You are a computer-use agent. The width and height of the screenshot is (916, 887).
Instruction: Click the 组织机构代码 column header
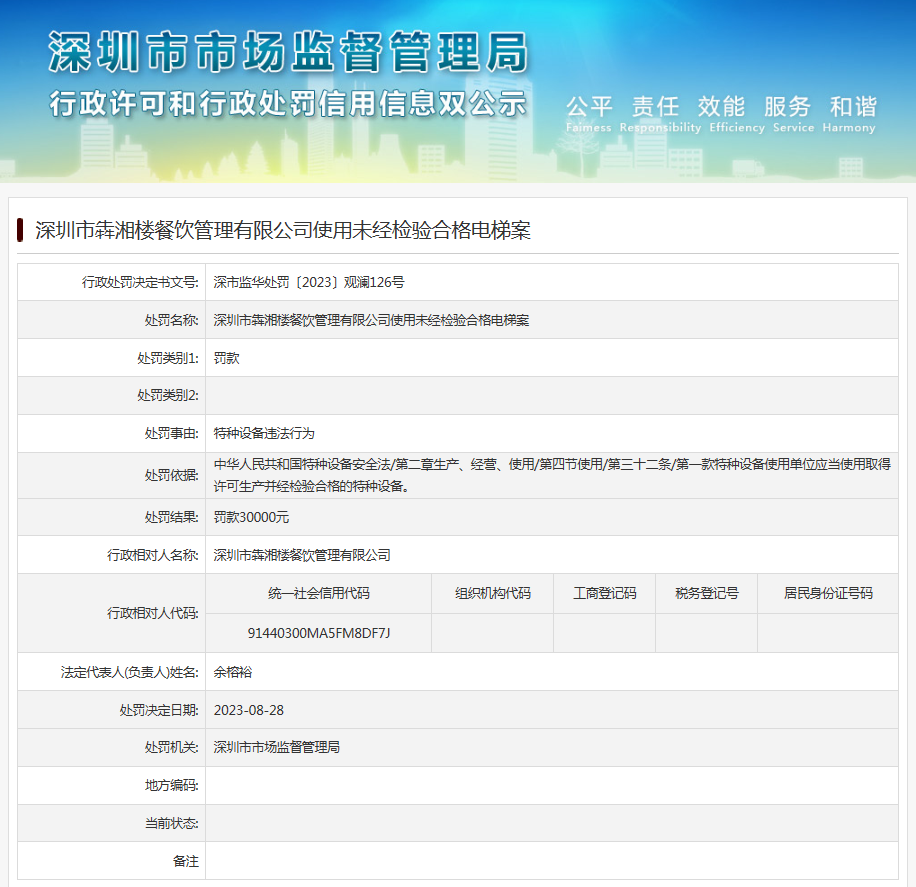pos(493,594)
